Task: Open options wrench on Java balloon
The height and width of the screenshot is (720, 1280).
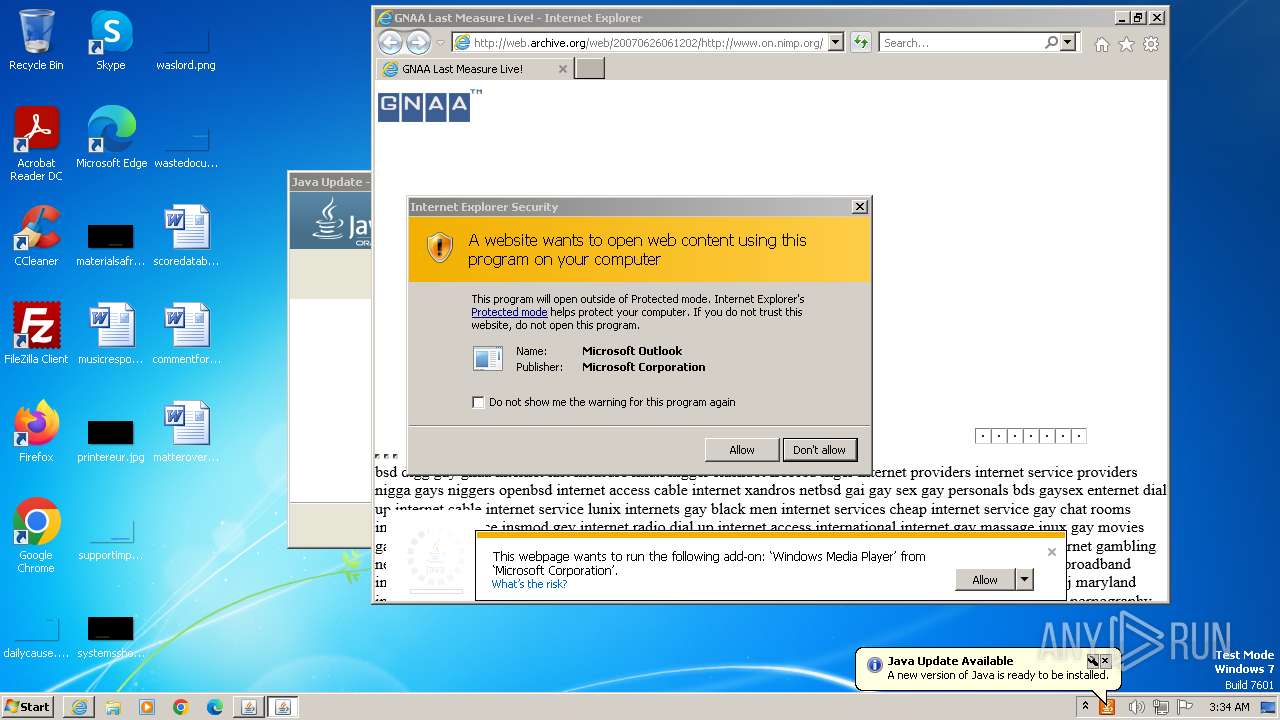Action: pos(1092,661)
